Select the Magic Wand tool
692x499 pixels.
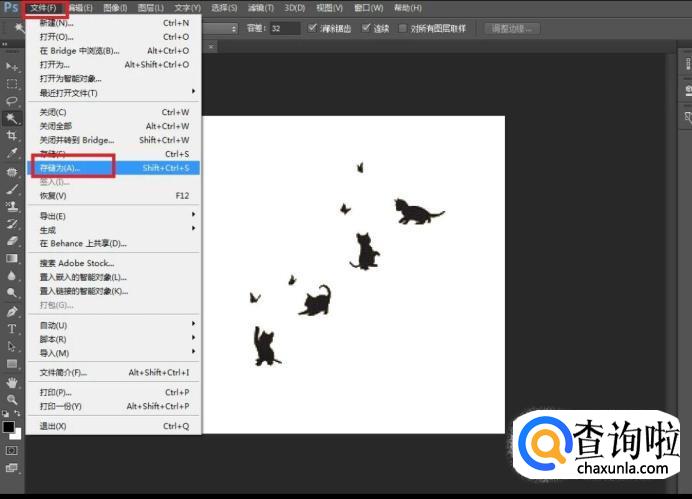click(x=12, y=118)
